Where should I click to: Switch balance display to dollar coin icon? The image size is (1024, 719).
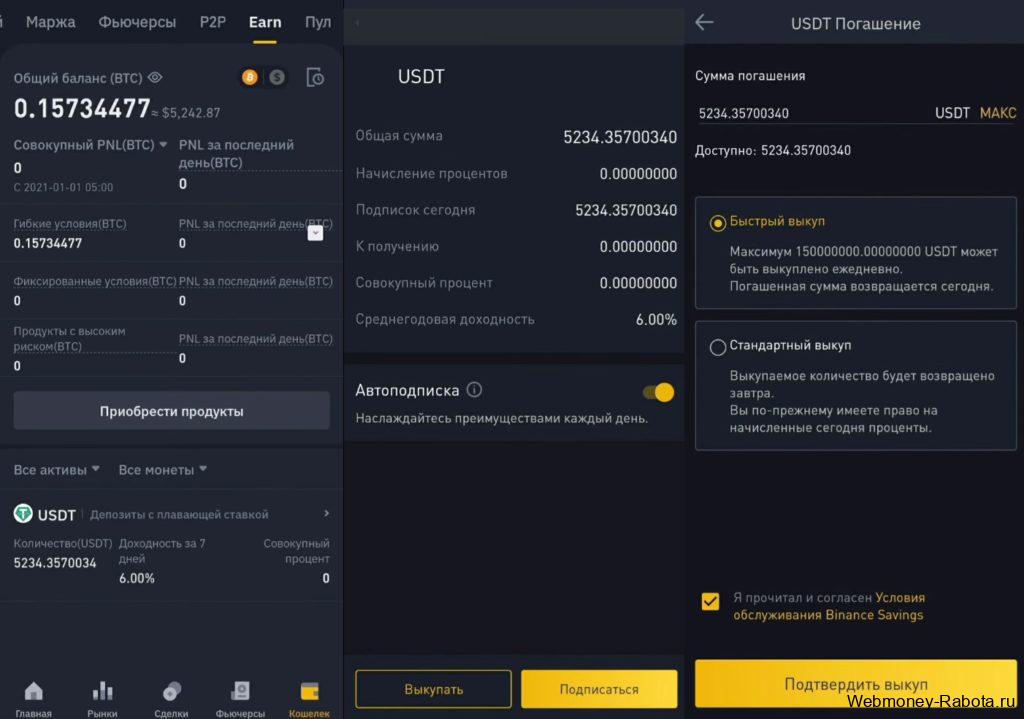pyautogui.click(x=277, y=78)
